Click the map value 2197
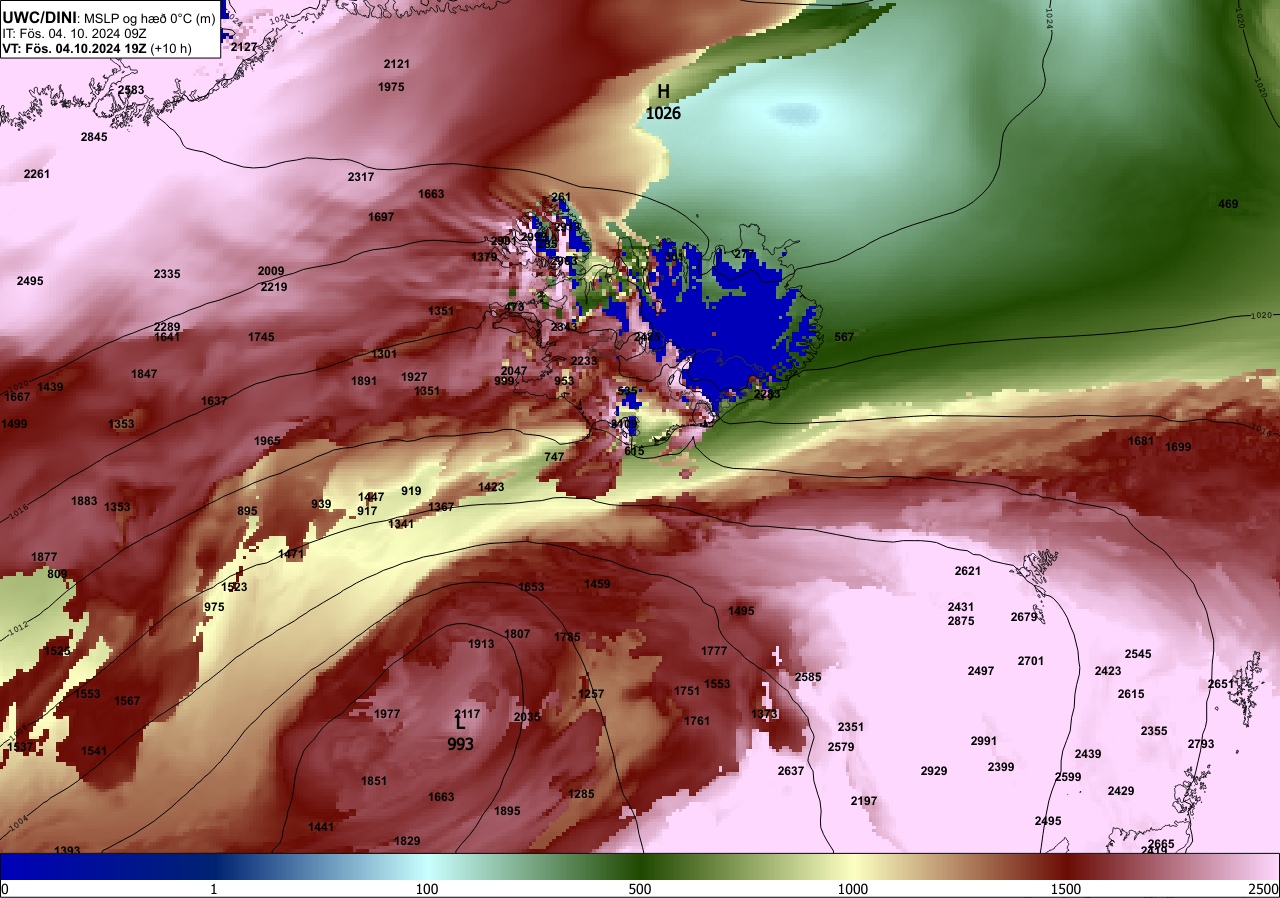Viewport: 1280px width, 898px height. pos(864,801)
